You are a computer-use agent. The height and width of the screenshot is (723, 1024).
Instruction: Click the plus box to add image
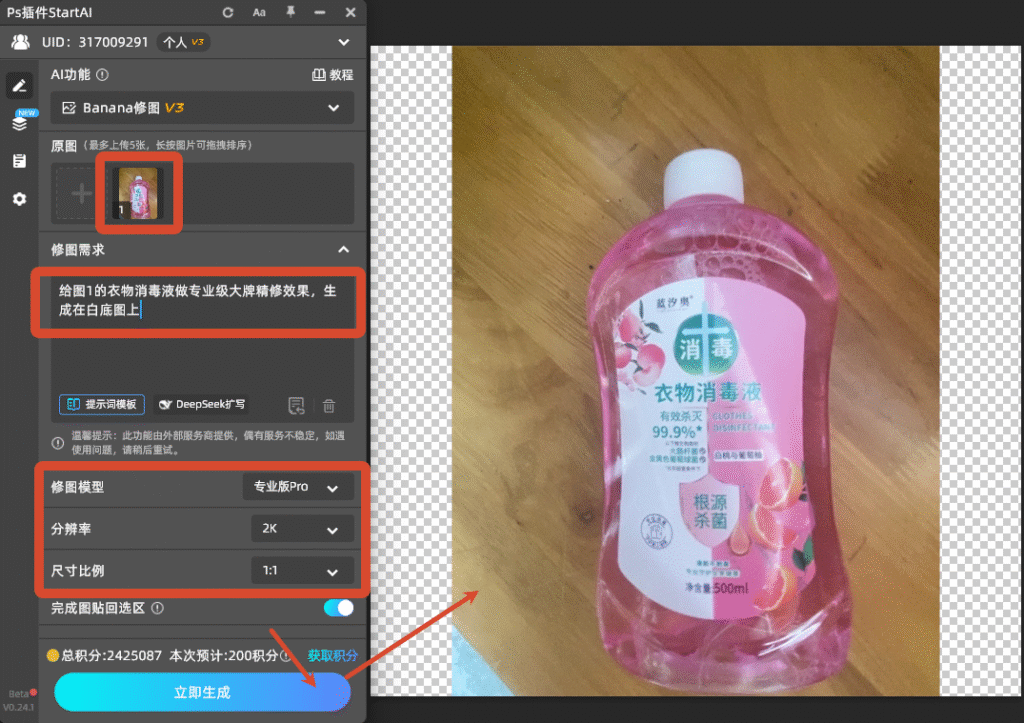[x=82, y=193]
